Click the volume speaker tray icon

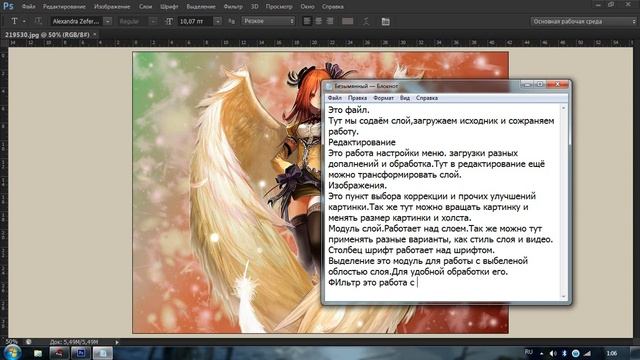pos(553,353)
